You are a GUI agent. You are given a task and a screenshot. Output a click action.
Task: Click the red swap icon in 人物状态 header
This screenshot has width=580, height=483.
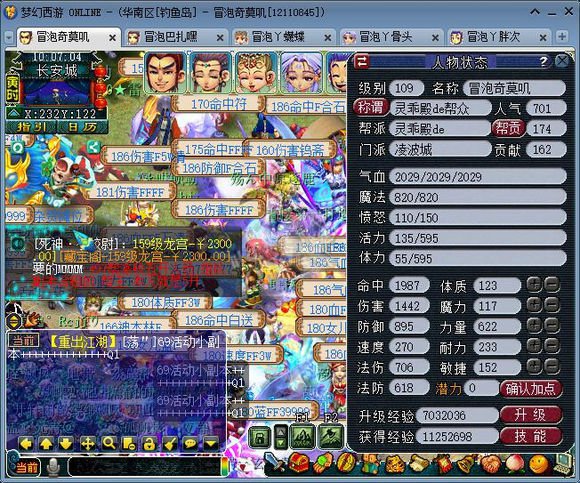[361, 61]
